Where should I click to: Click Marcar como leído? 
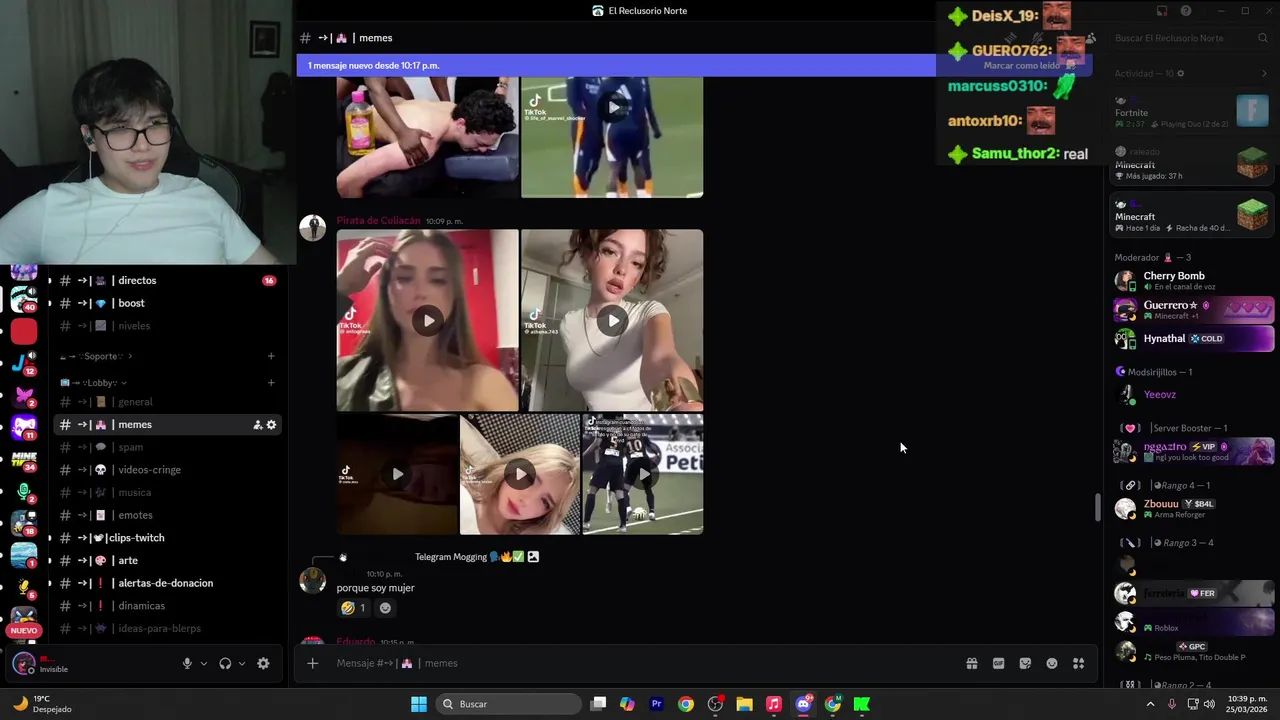tap(1021, 65)
